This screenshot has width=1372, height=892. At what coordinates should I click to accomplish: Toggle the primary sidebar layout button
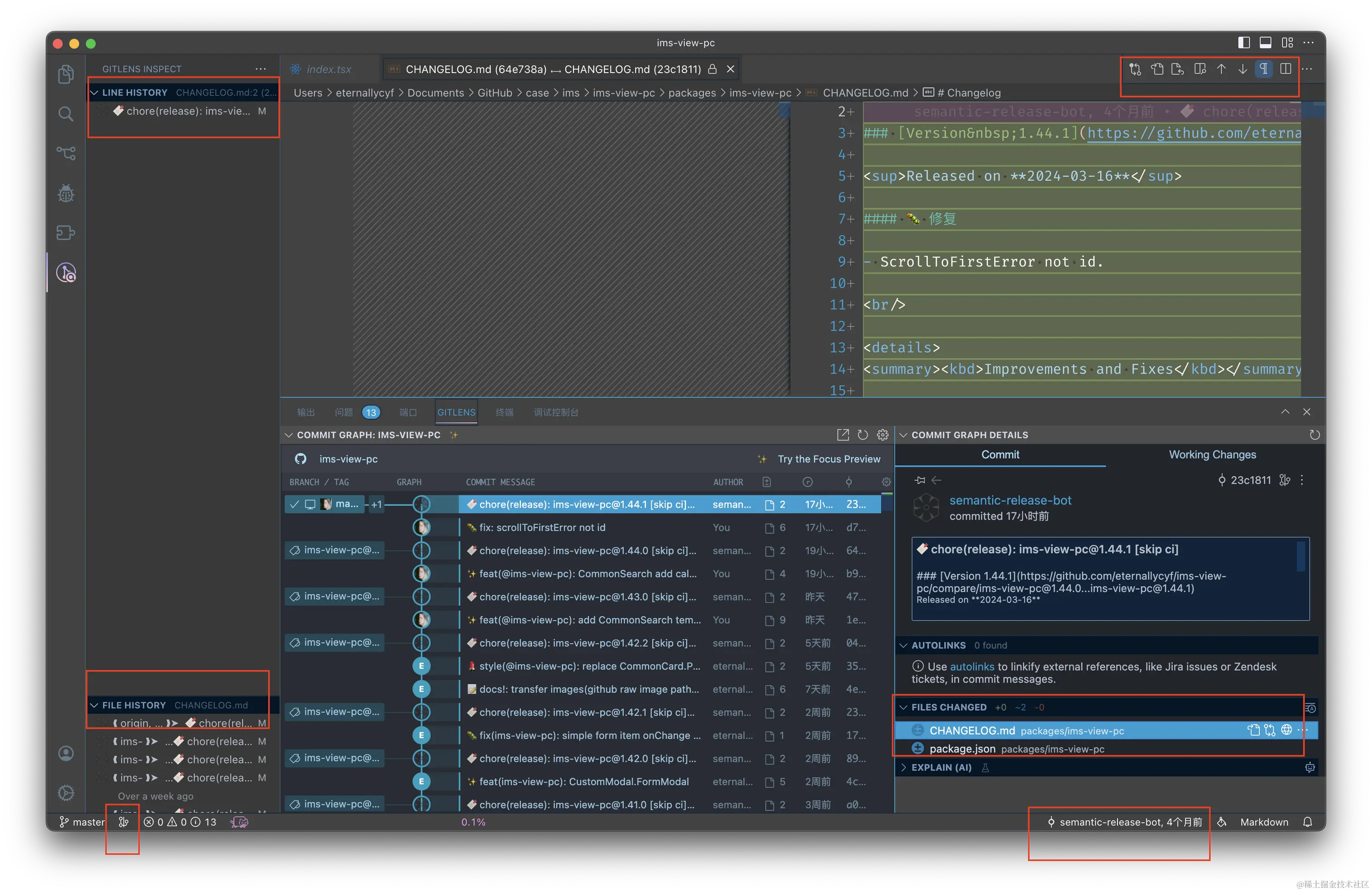coord(1244,43)
